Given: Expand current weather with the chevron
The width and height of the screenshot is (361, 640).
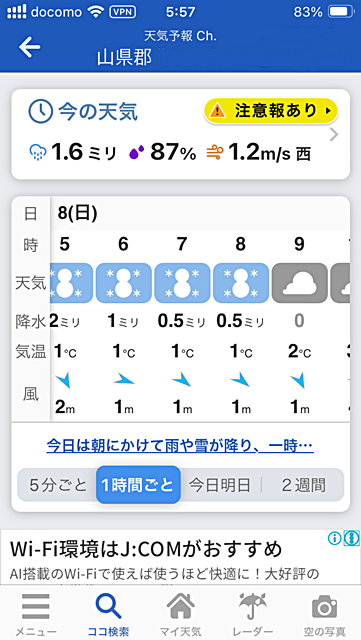Looking at the screenshot, I should [334, 134].
